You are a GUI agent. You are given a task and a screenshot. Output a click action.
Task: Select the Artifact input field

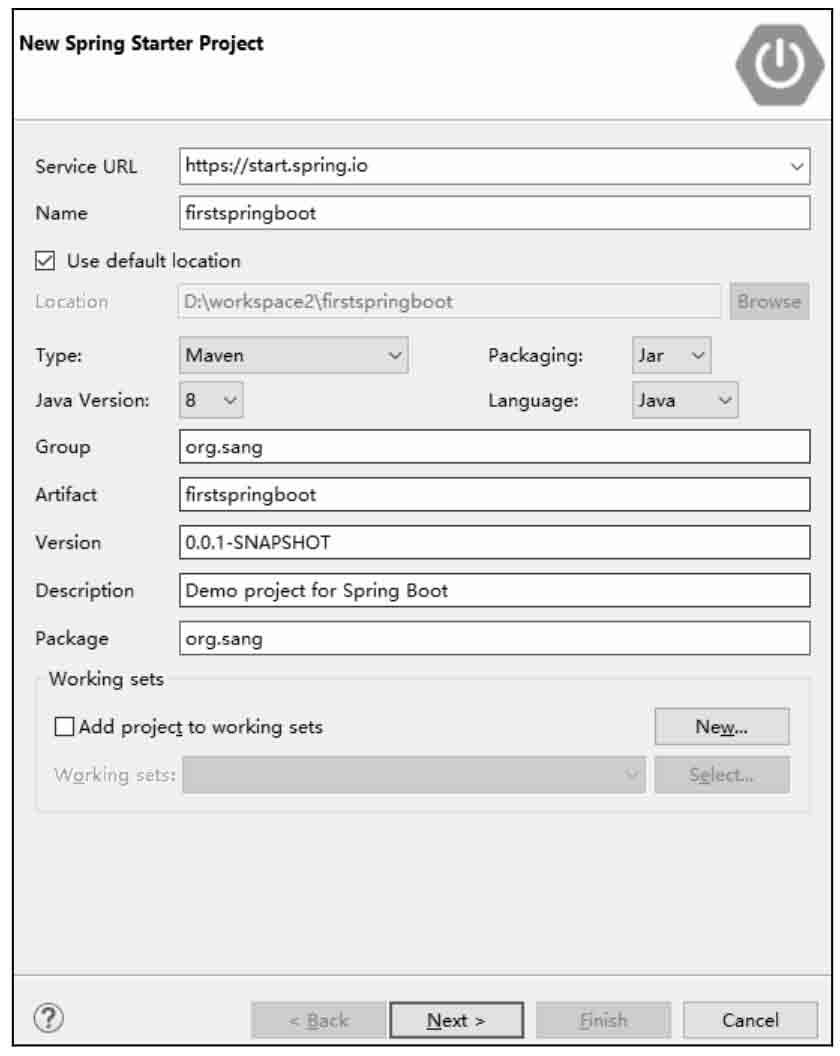[494, 494]
